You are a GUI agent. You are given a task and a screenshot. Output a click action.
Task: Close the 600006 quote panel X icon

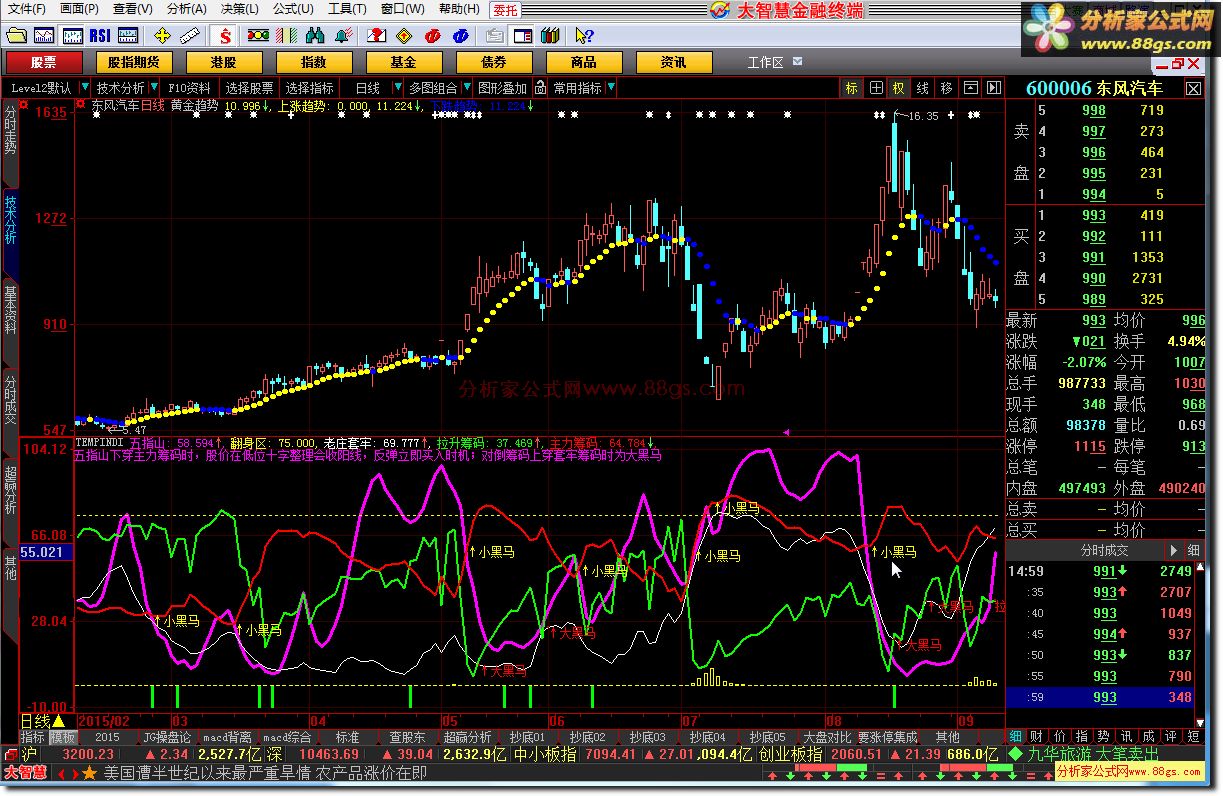pyautogui.click(x=1193, y=88)
